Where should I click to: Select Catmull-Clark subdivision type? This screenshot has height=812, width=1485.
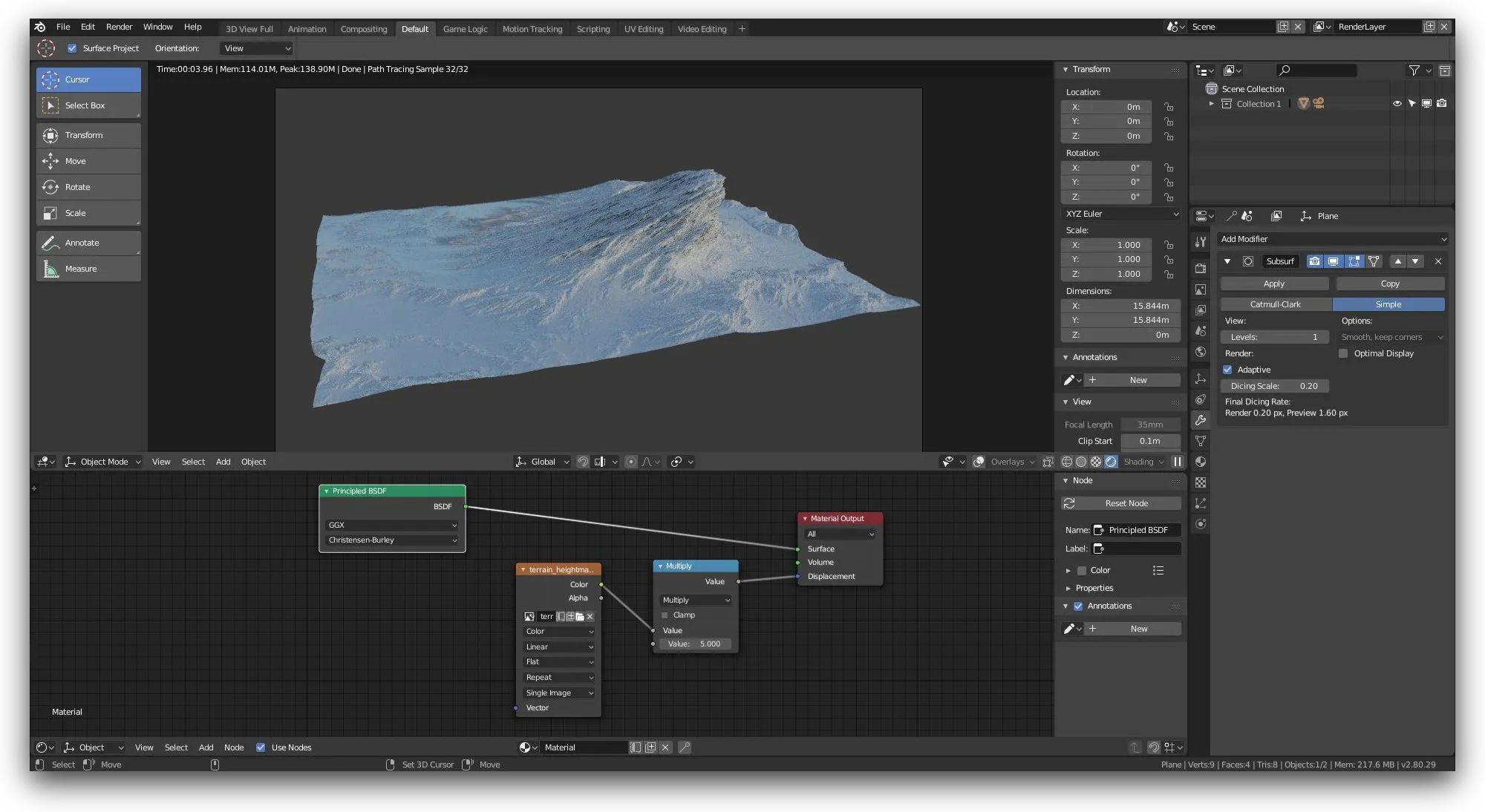pyautogui.click(x=1275, y=304)
